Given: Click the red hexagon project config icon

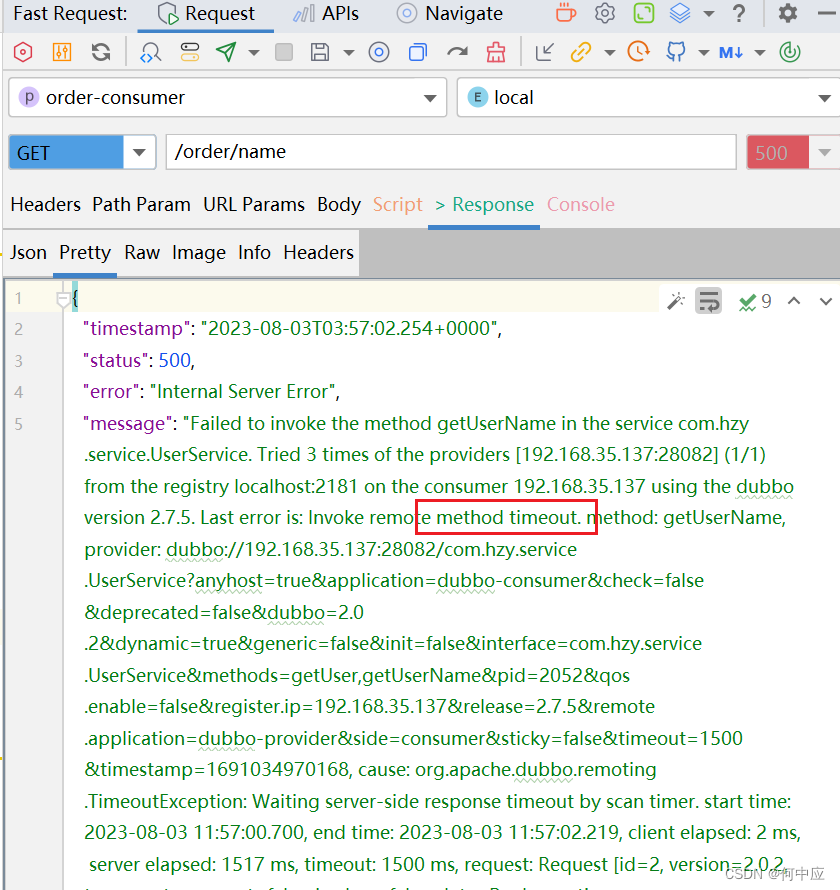Looking at the screenshot, I should click(x=23, y=52).
